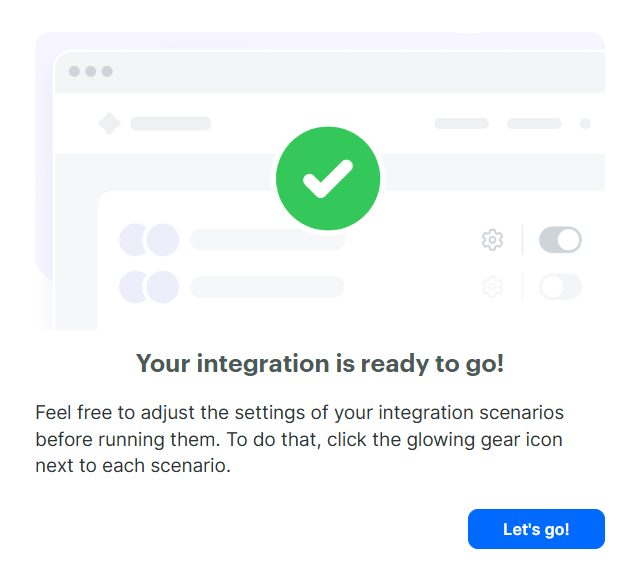
Task: Click the placeholder title bar beside sparkle icon
Action: [171, 123]
